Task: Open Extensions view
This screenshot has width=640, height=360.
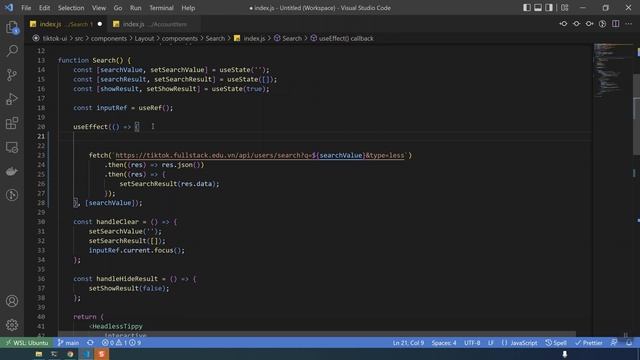Action: (x=12, y=123)
